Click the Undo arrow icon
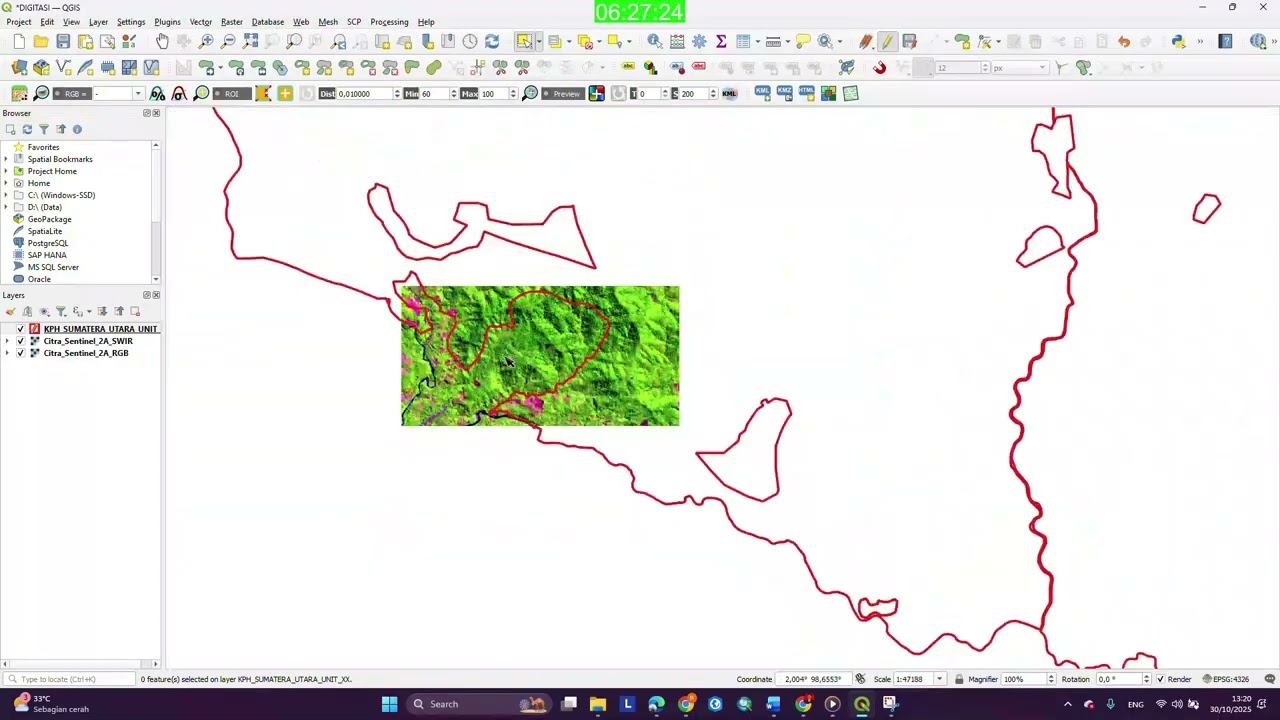1280x720 pixels. point(1124,41)
